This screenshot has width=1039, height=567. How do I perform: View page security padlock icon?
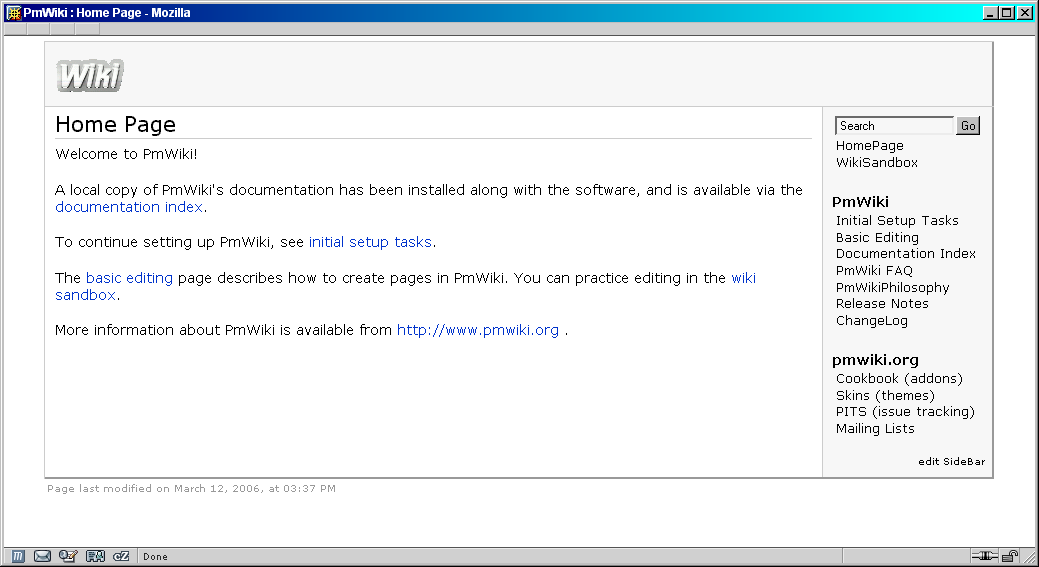tap(1010, 556)
